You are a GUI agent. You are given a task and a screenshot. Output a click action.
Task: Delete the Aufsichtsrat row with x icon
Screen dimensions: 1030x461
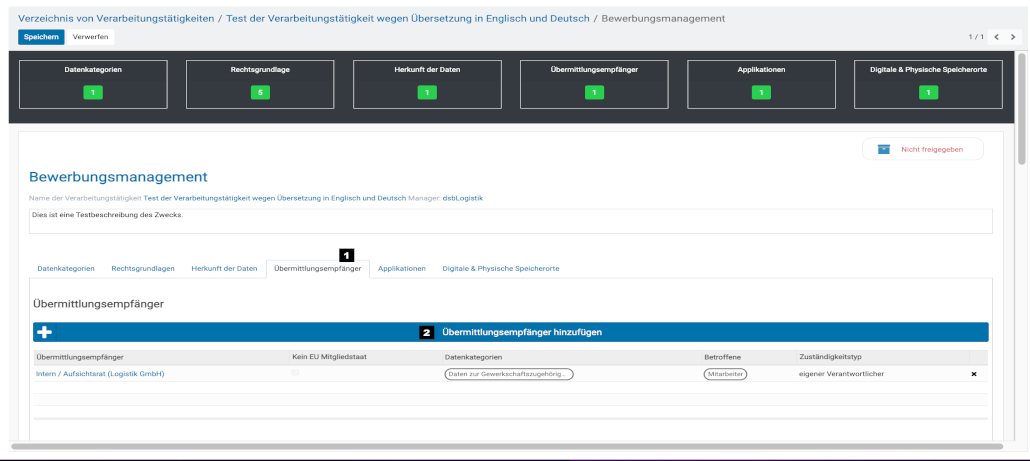pos(974,374)
